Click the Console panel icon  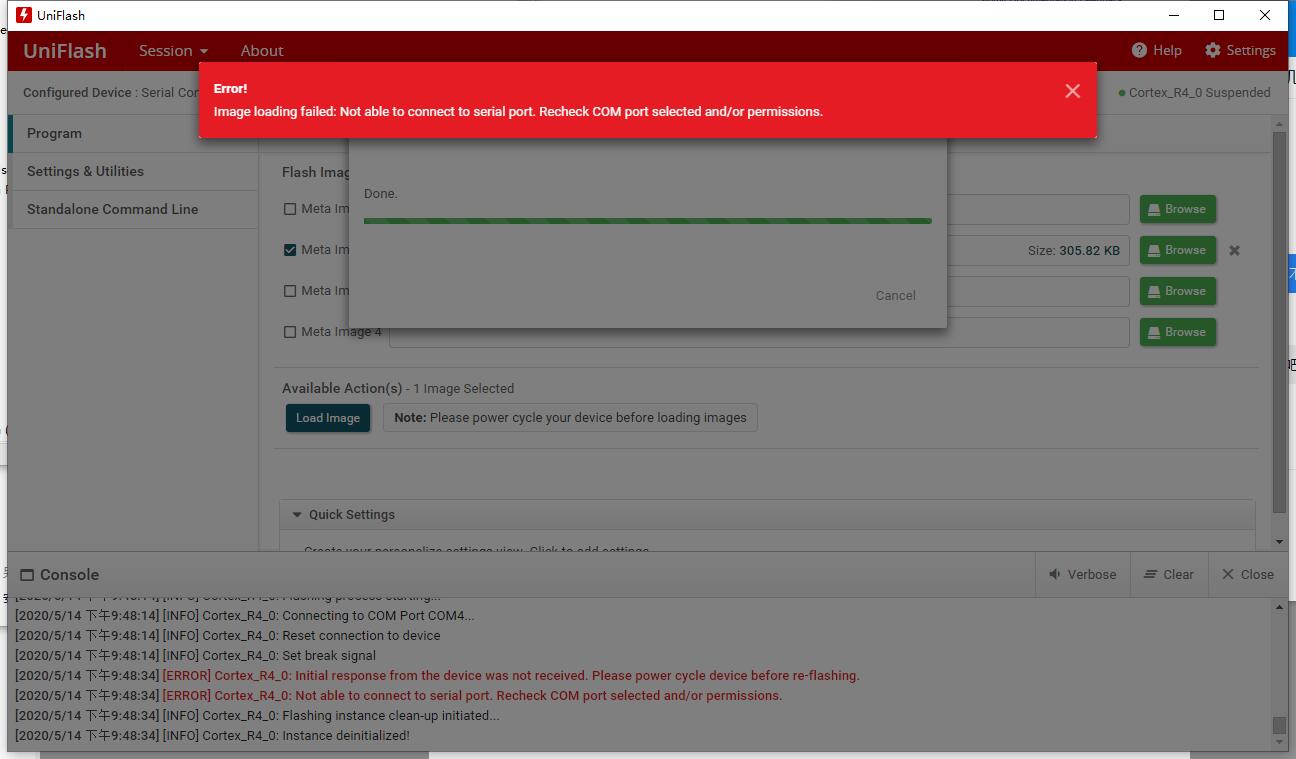pos(27,575)
